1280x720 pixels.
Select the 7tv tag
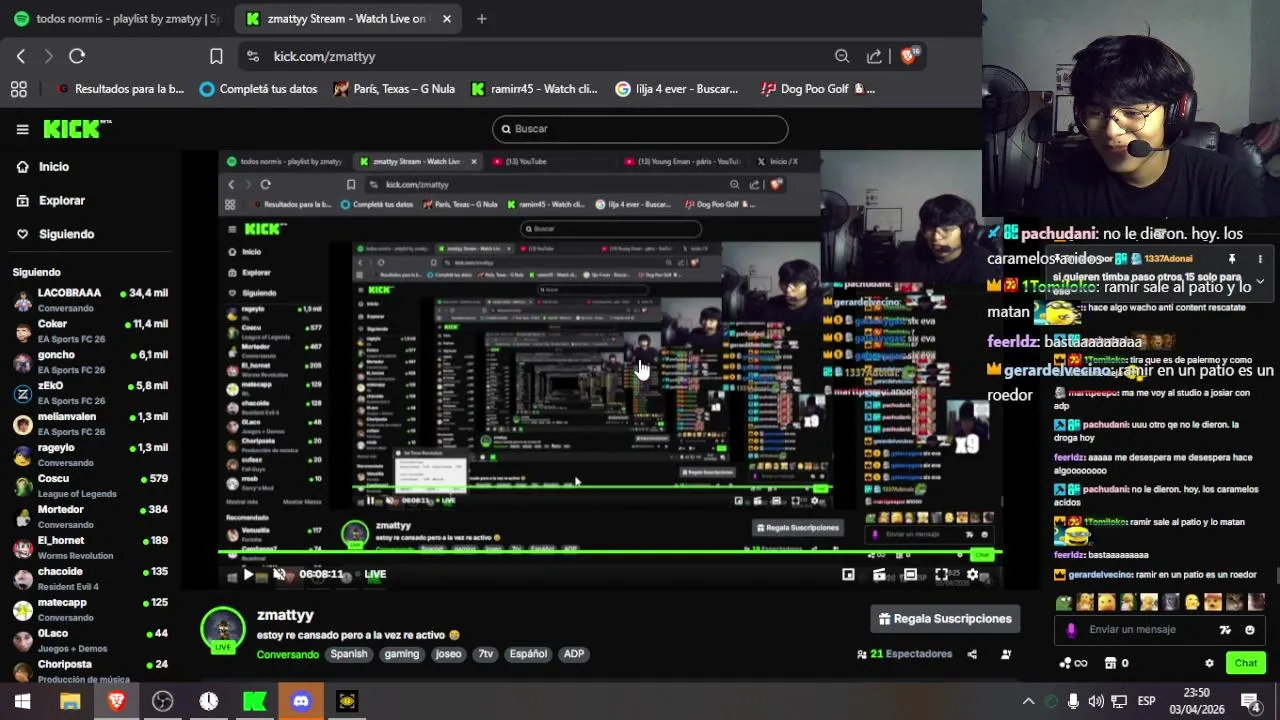[486, 654]
